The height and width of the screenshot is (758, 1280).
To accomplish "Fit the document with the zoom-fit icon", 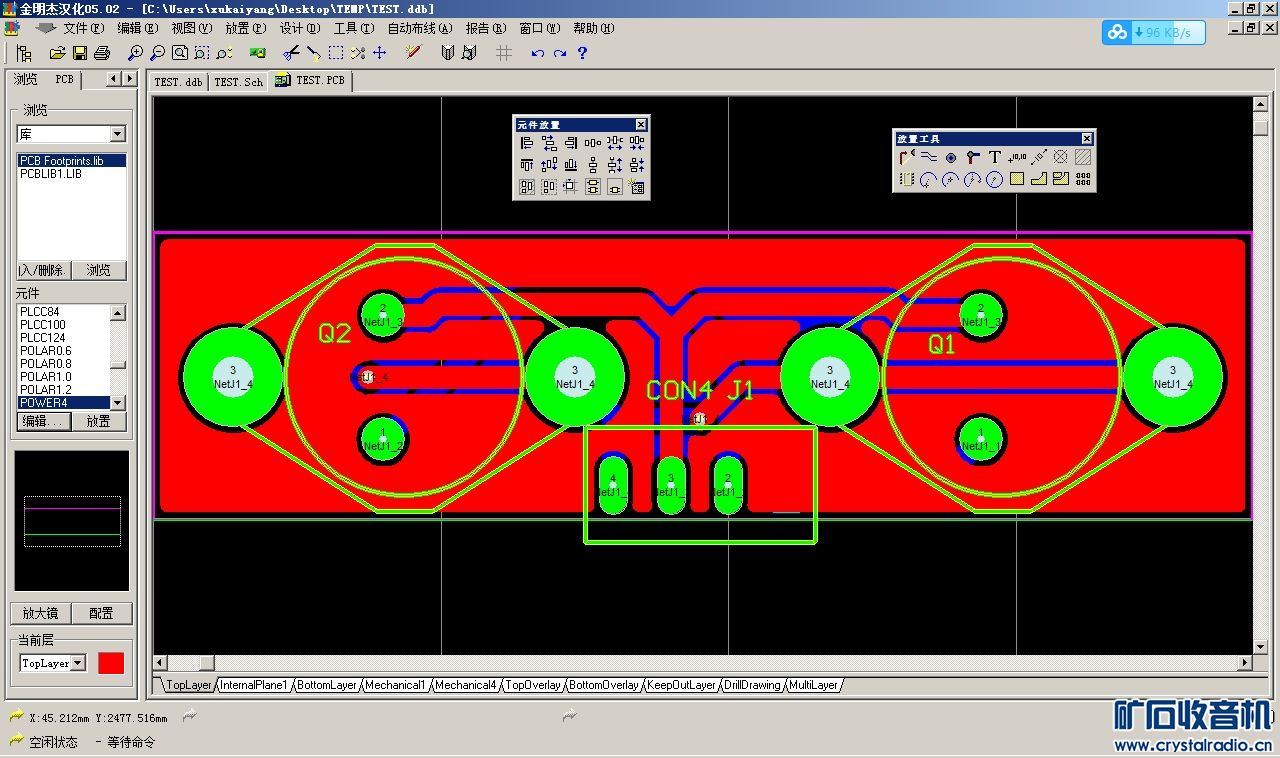I will pos(179,53).
